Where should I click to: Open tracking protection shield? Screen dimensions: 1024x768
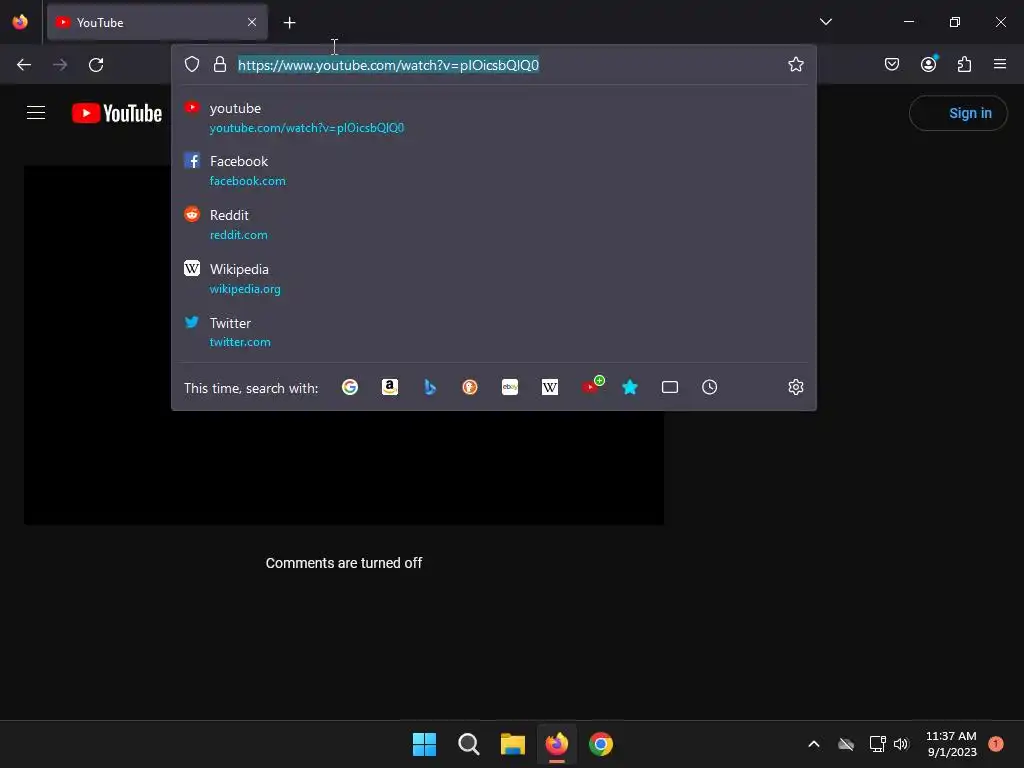(x=192, y=64)
